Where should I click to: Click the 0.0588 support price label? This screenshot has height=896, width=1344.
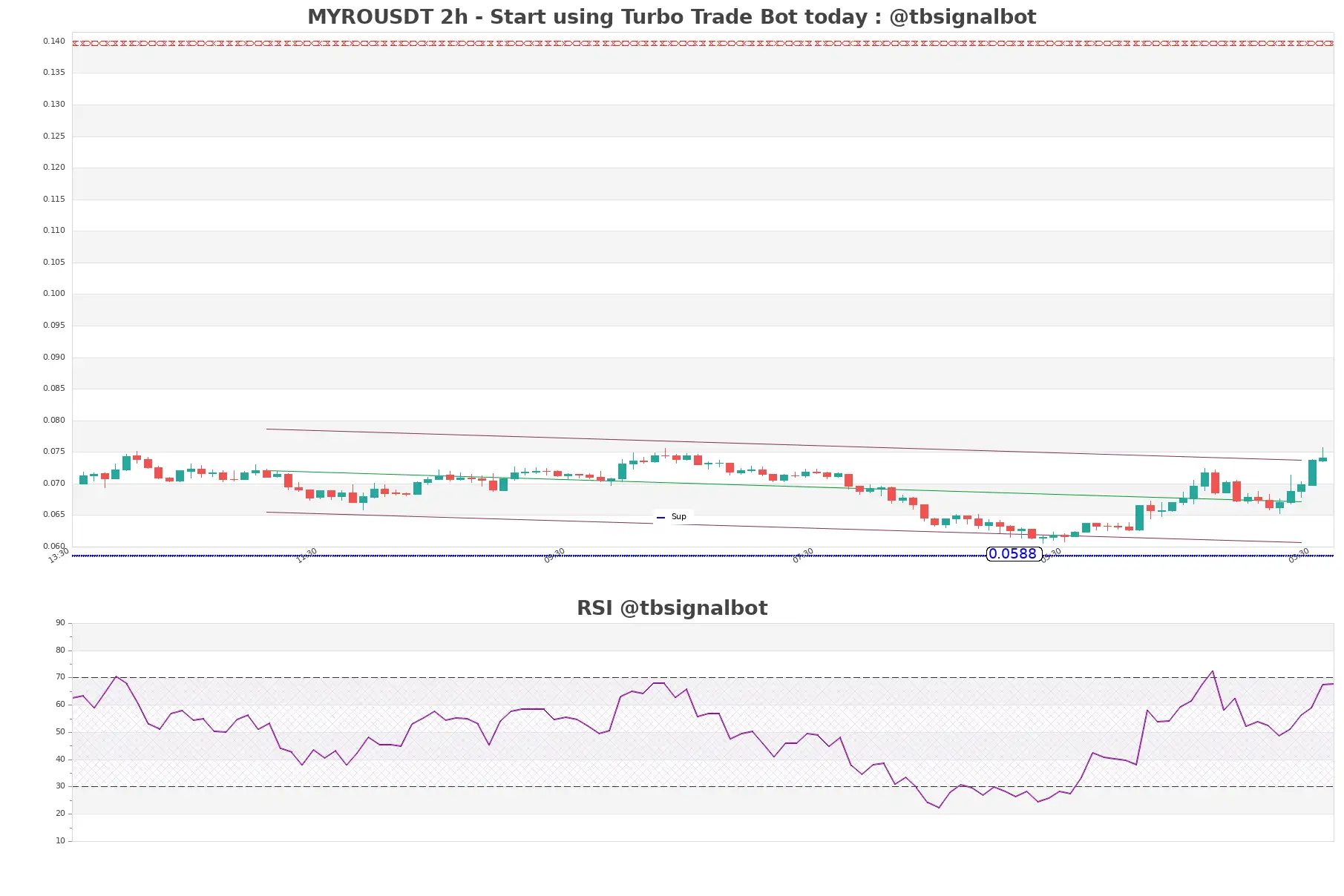(x=1013, y=554)
